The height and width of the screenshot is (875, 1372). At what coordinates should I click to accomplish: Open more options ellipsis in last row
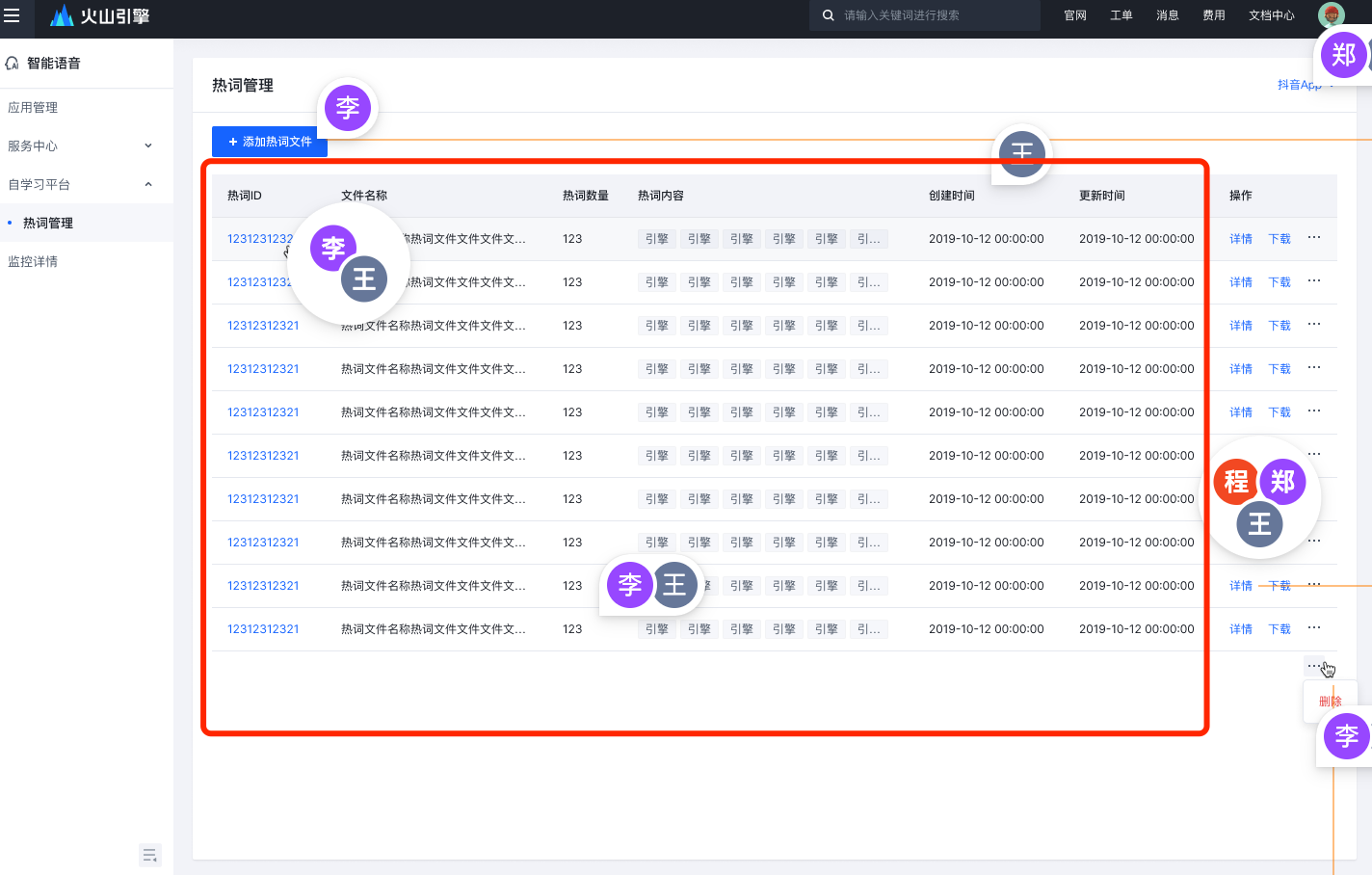pos(1314,628)
